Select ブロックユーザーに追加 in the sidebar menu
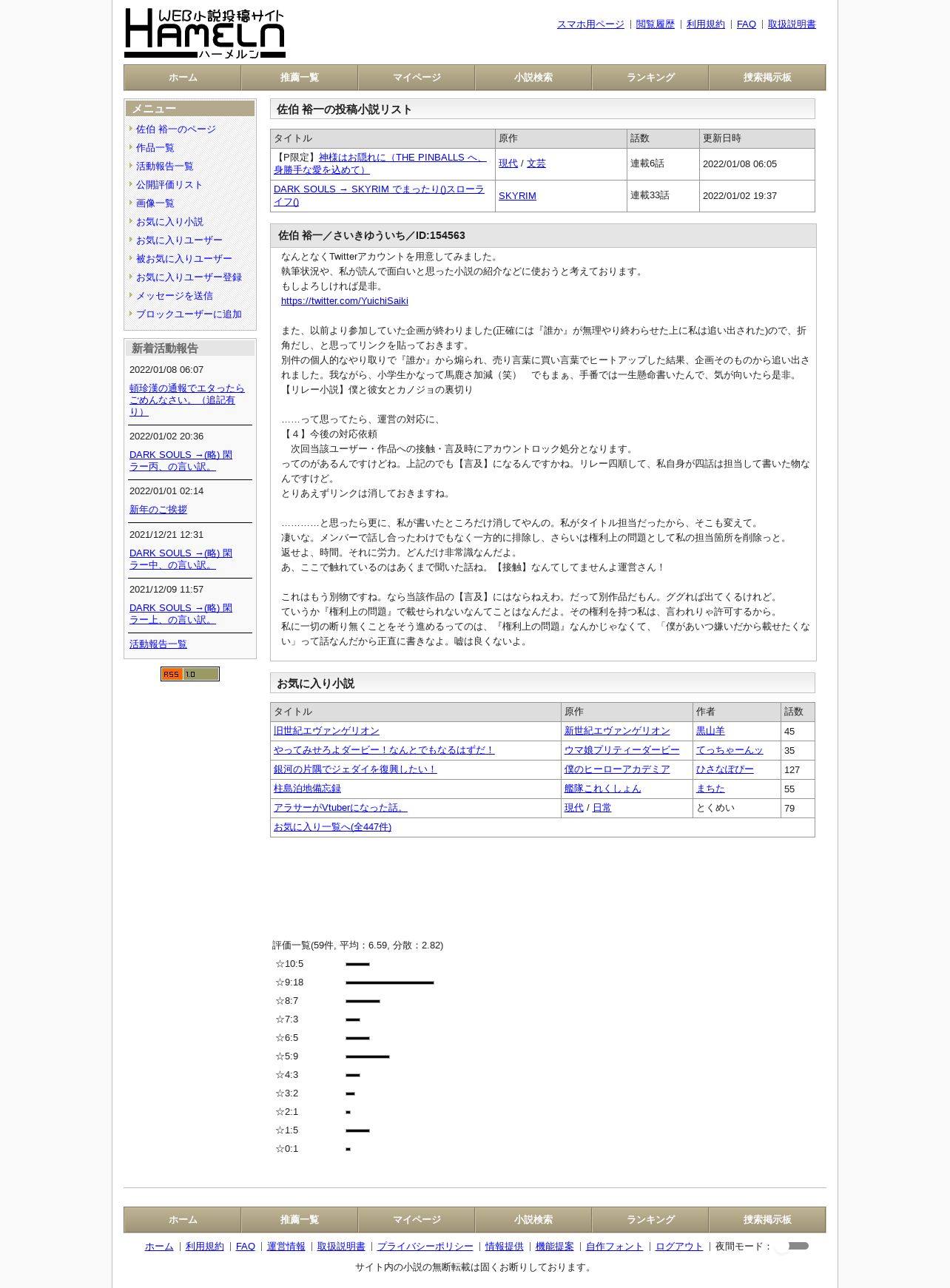This screenshot has height=1288, width=950. (189, 314)
